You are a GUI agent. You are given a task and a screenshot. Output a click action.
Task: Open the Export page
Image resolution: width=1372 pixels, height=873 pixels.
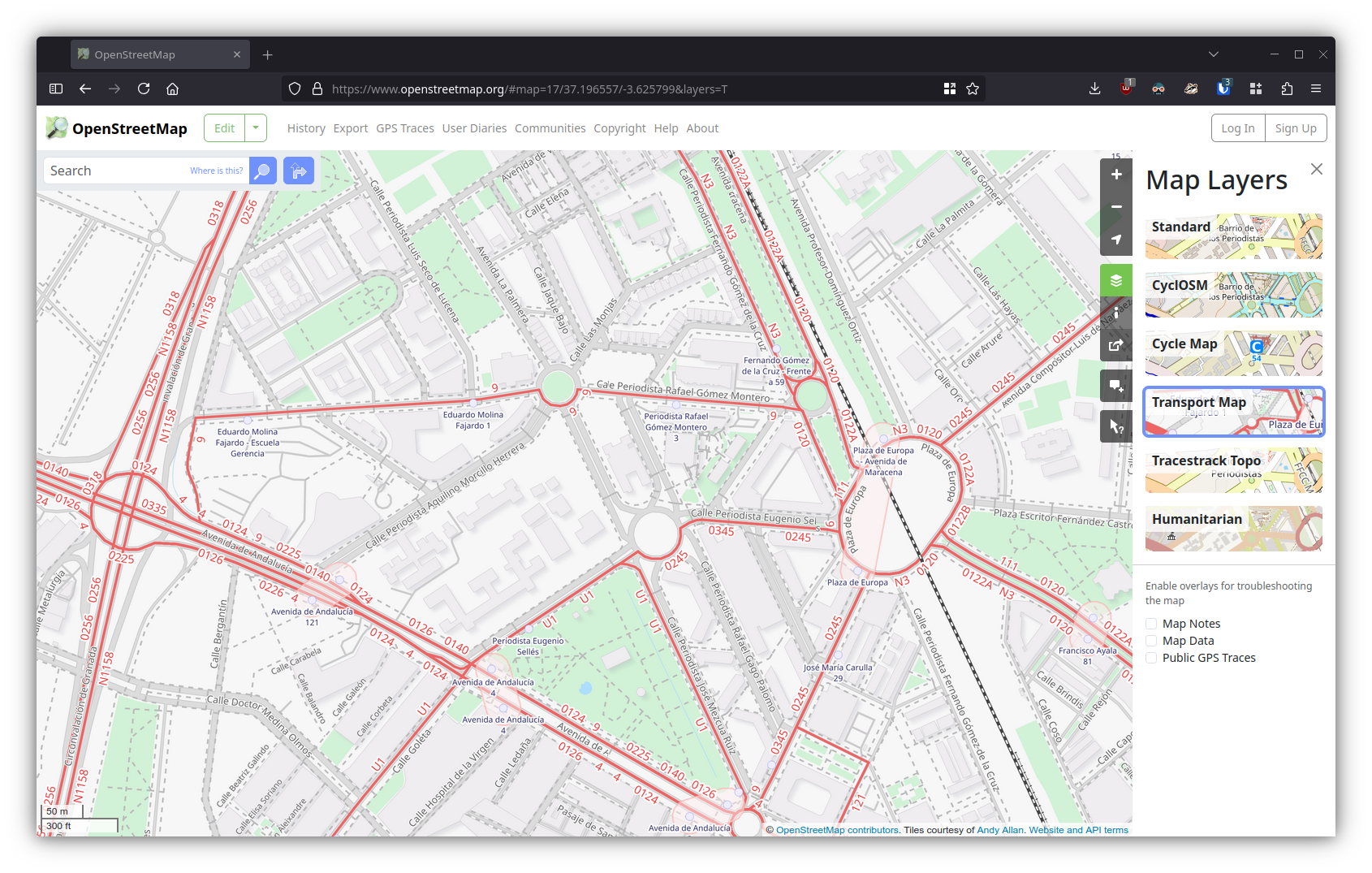click(x=351, y=128)
